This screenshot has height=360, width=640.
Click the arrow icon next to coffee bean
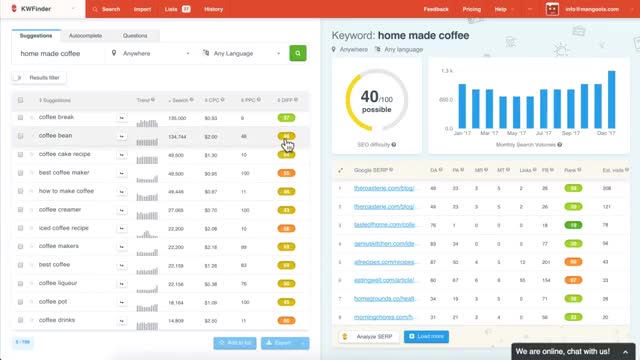[121, 136]
